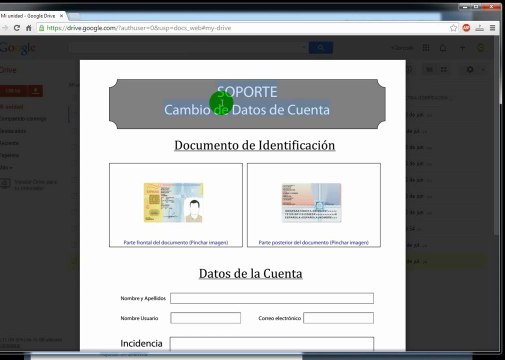505x360 pixels.
Task: Open the search options dropdown arrow
Action: [x=304, y=48]
